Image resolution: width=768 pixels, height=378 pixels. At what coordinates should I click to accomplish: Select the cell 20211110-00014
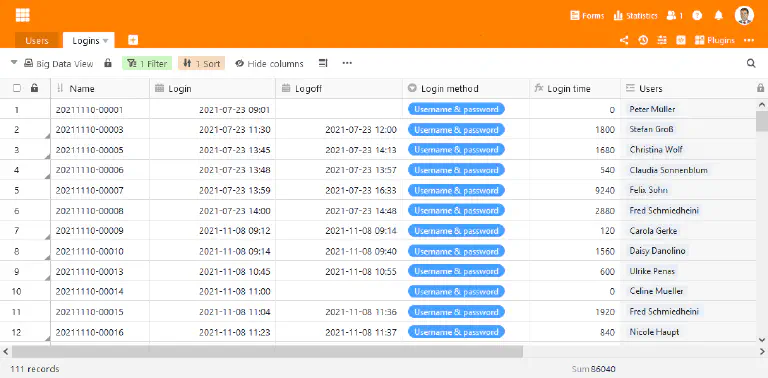point(100,291)
